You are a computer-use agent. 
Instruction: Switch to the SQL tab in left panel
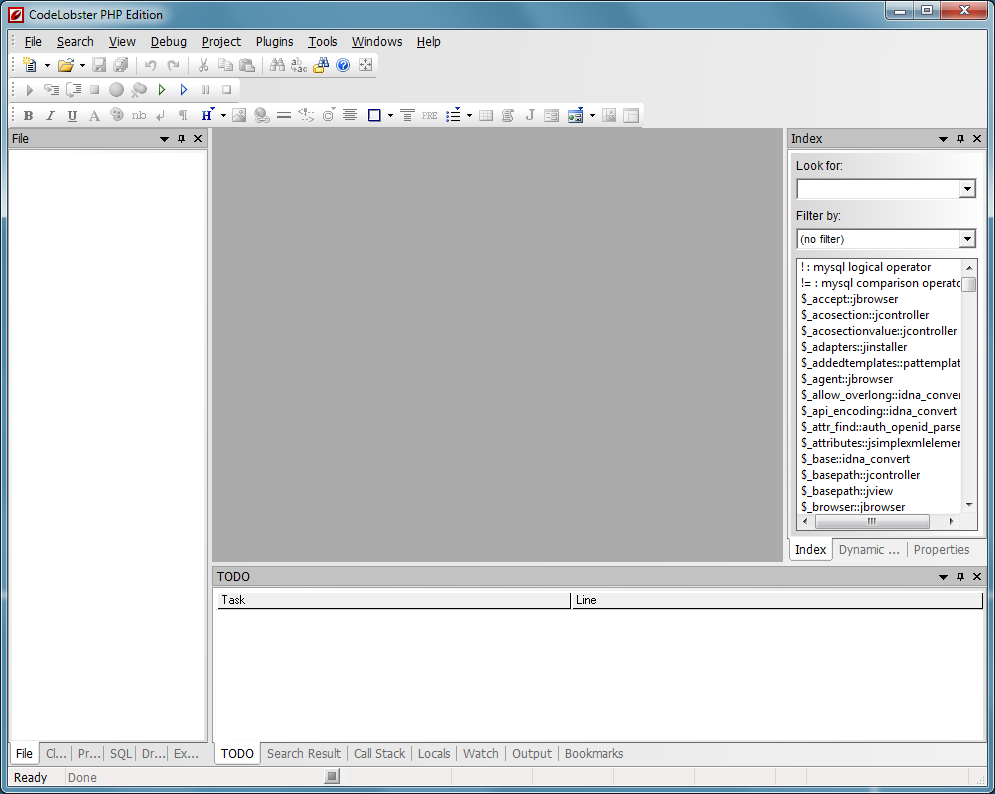click(x=121, y=753)
